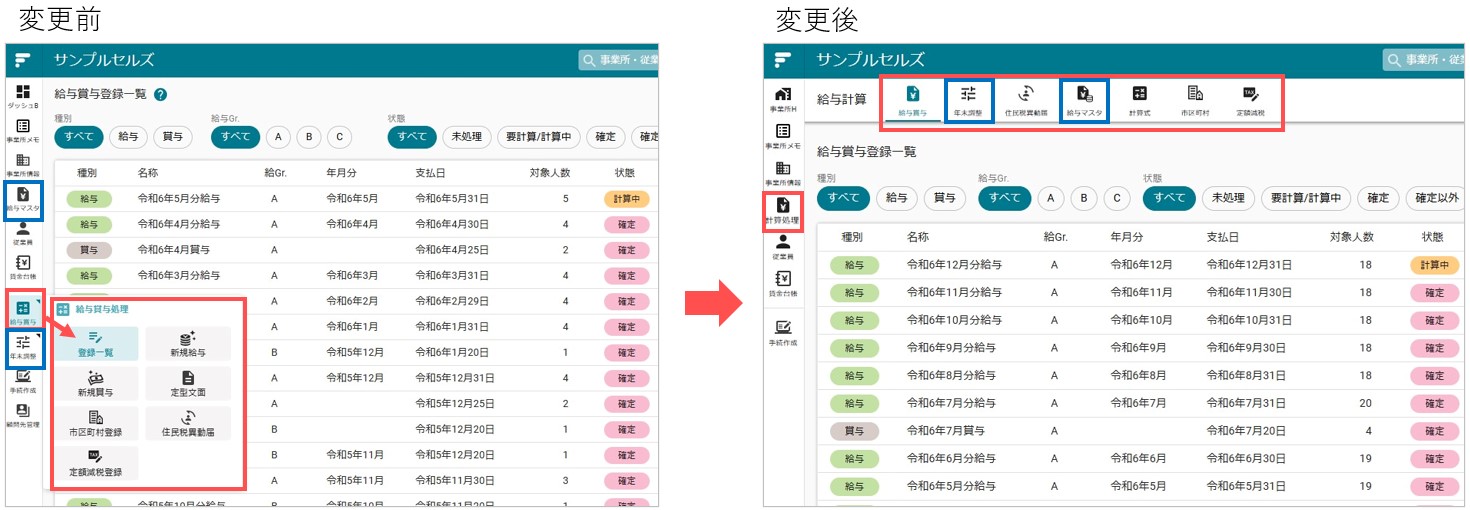This screenshot has height=510, width=1470.
Task: Click app logo in 変更前 header
Action: tap(23, 60)
